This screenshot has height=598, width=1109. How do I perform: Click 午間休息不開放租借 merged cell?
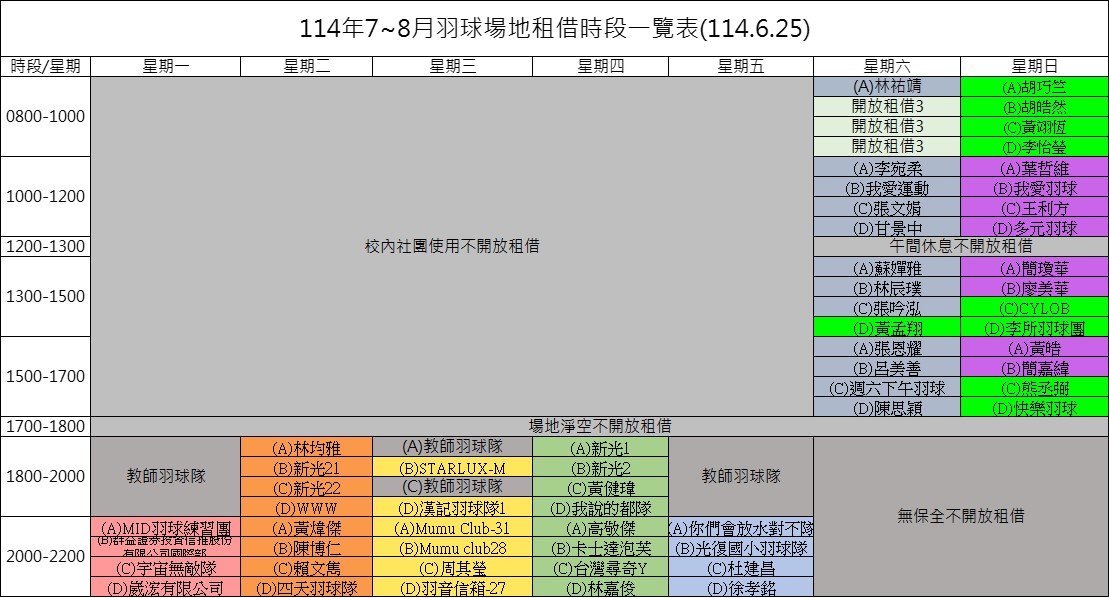click(x=960, y=246)
